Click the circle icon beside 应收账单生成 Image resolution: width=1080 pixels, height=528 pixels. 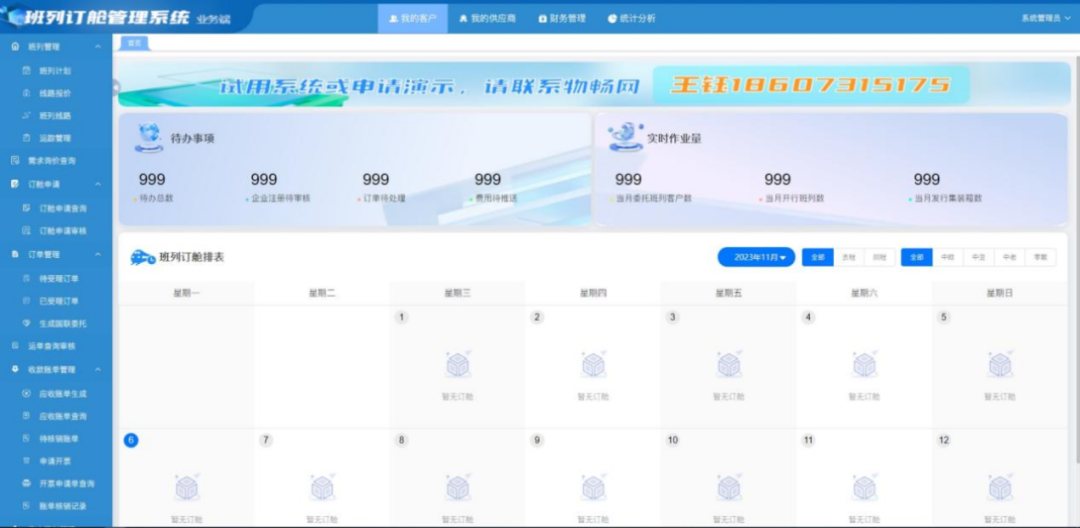click(27, 394)
